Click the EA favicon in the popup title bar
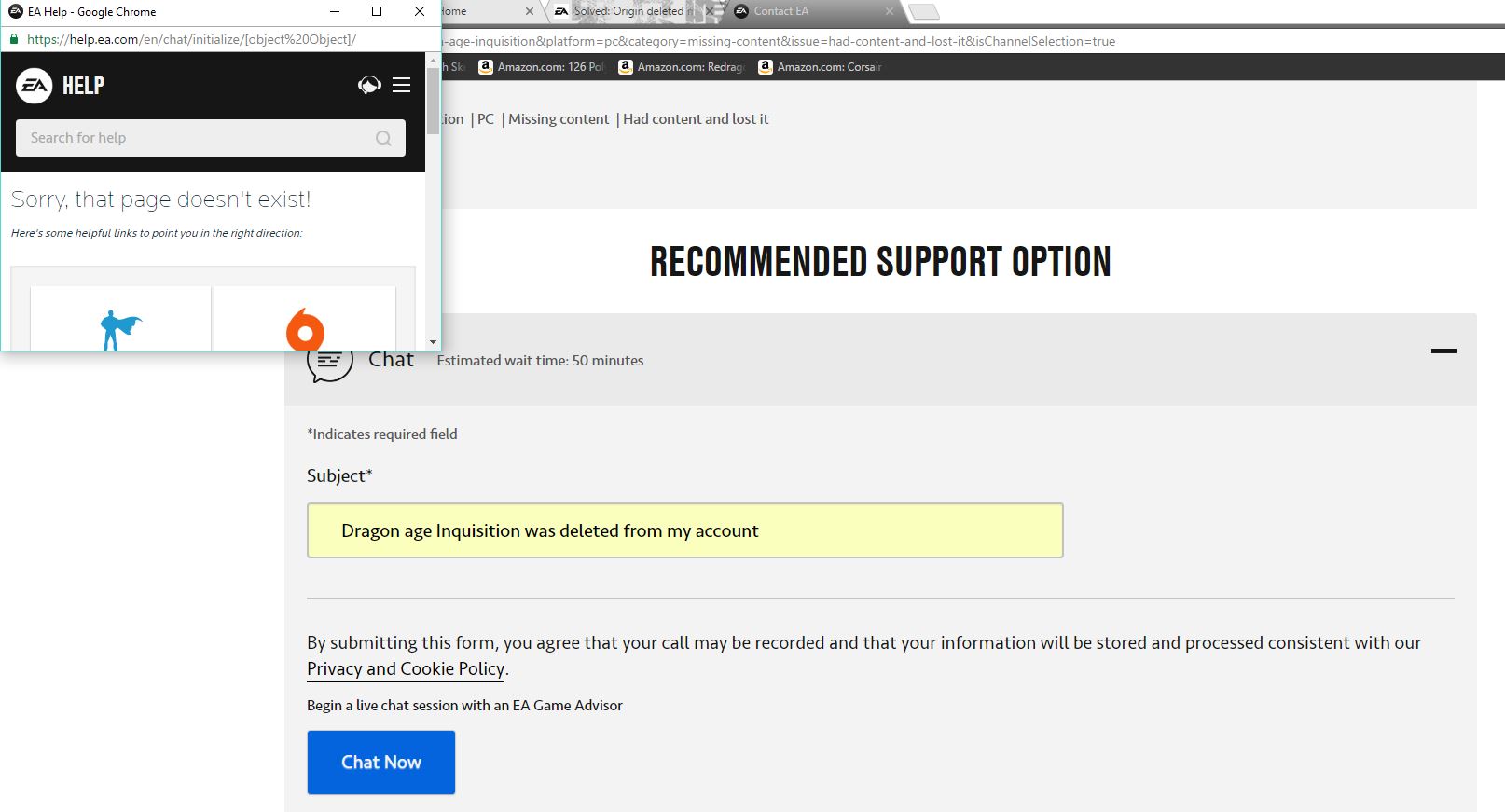 pos(16,11)
